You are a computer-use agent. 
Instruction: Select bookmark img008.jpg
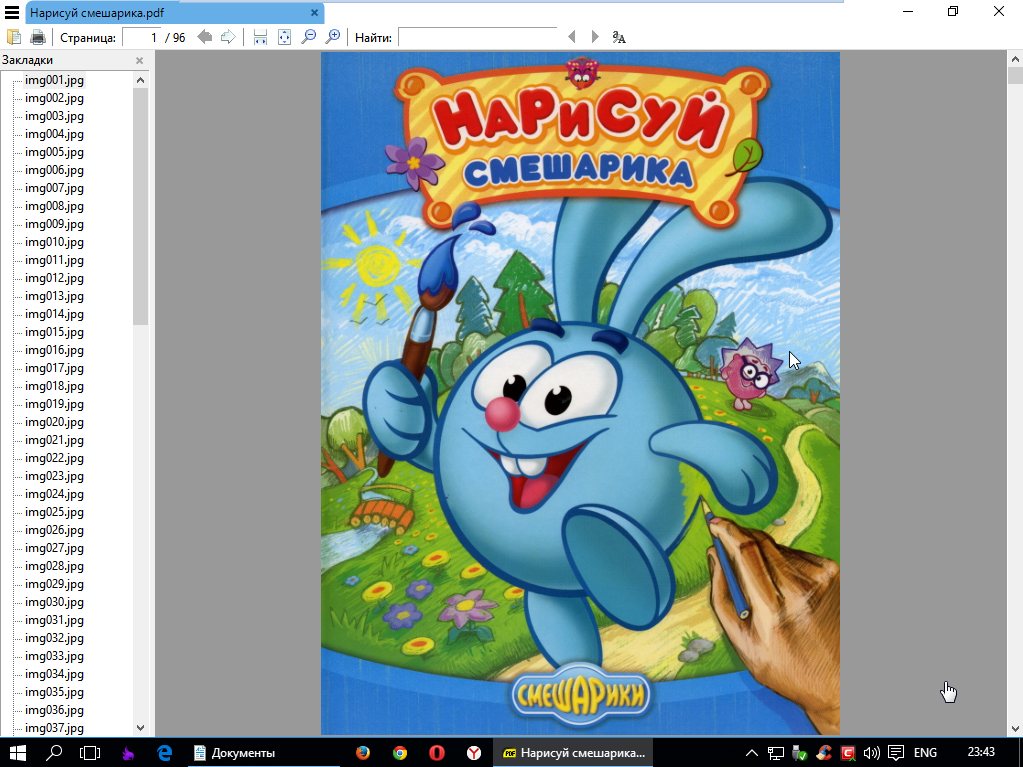54,206
